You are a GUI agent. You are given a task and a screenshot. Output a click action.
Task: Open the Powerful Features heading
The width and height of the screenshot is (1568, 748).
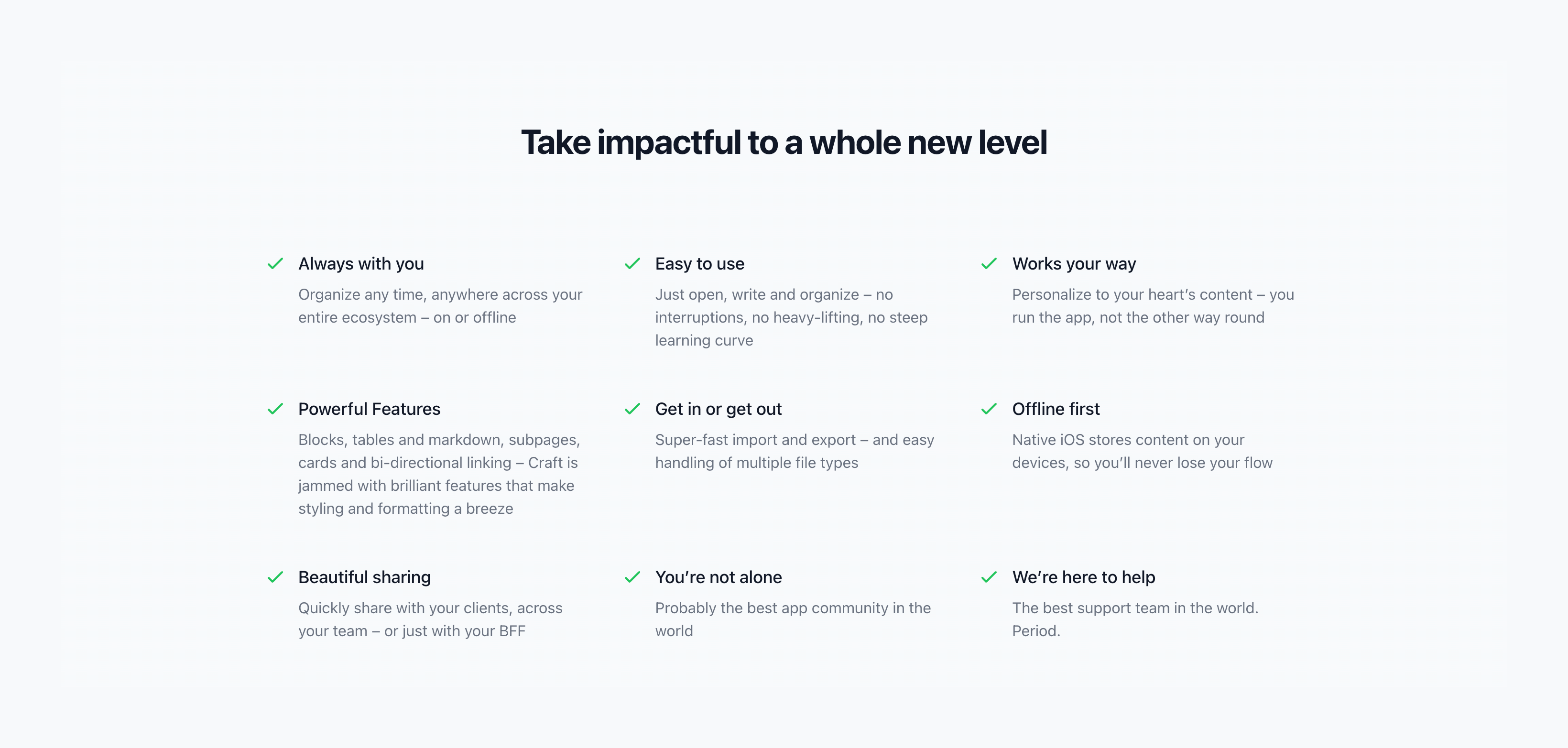(369, 409)
